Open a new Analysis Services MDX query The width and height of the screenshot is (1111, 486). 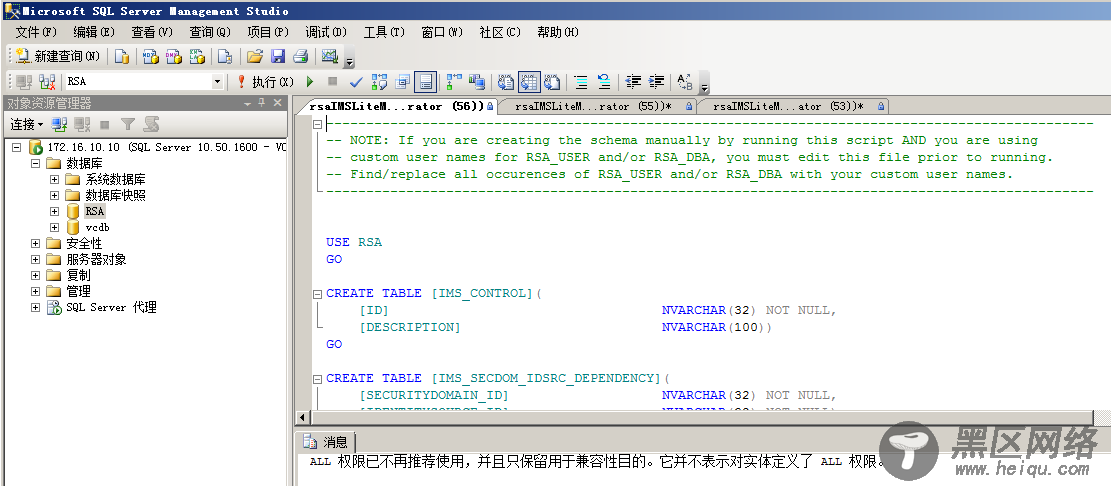(x=150, y=57)
